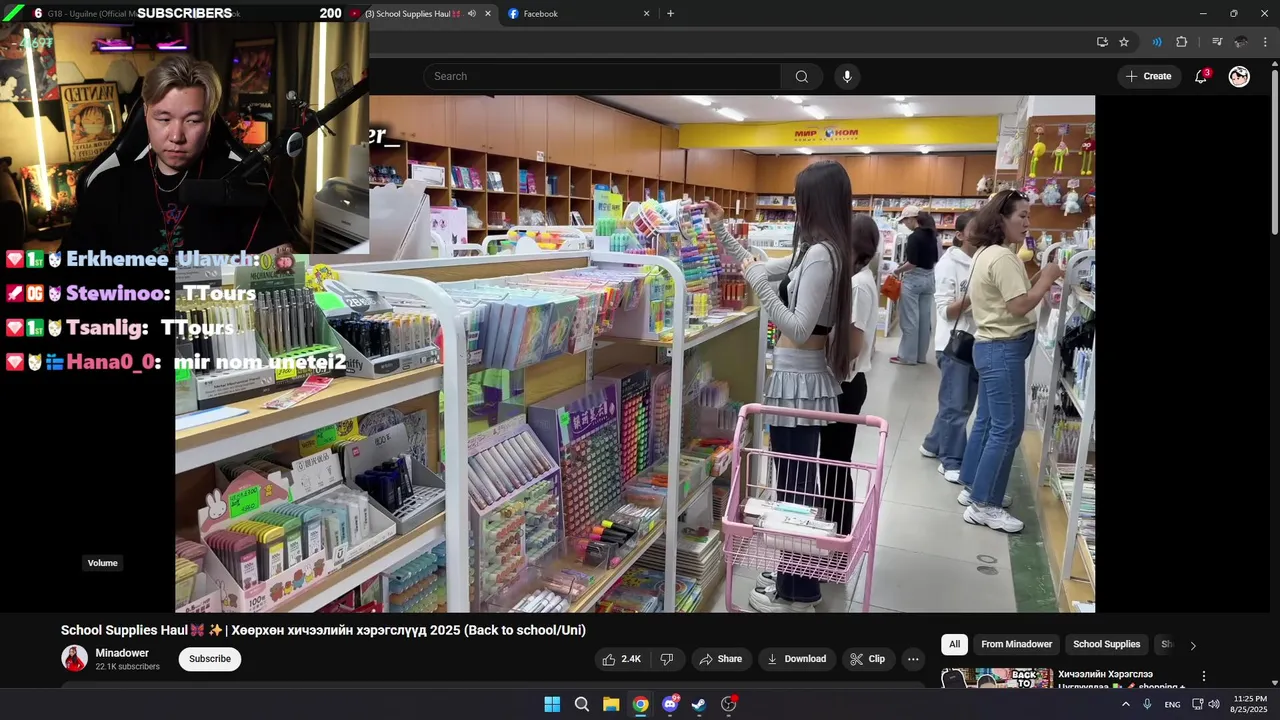Image resolution: width=1280 pixels, height=720 pixels.
Task: Select the From Minadower chip
Action: (1016, 645)
